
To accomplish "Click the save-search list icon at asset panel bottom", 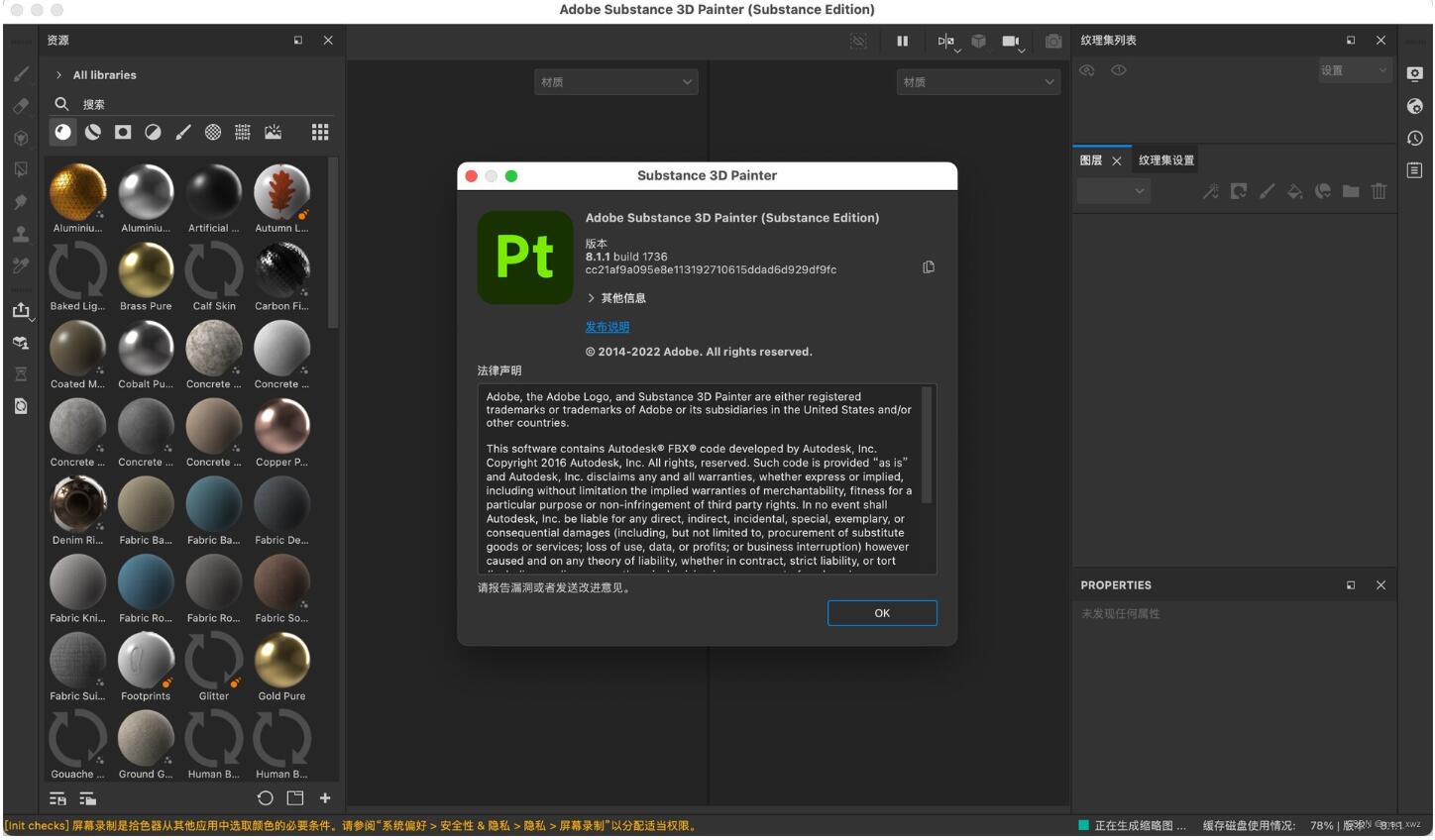I will pos(57,798).
